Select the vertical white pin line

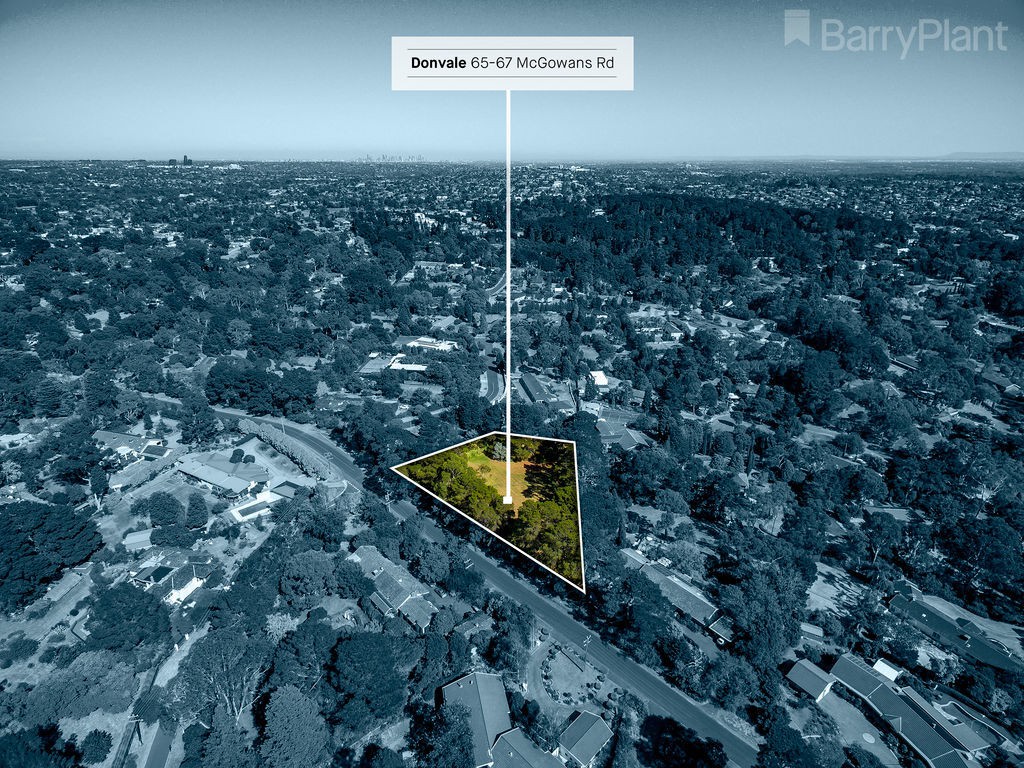tap(508, 293)
